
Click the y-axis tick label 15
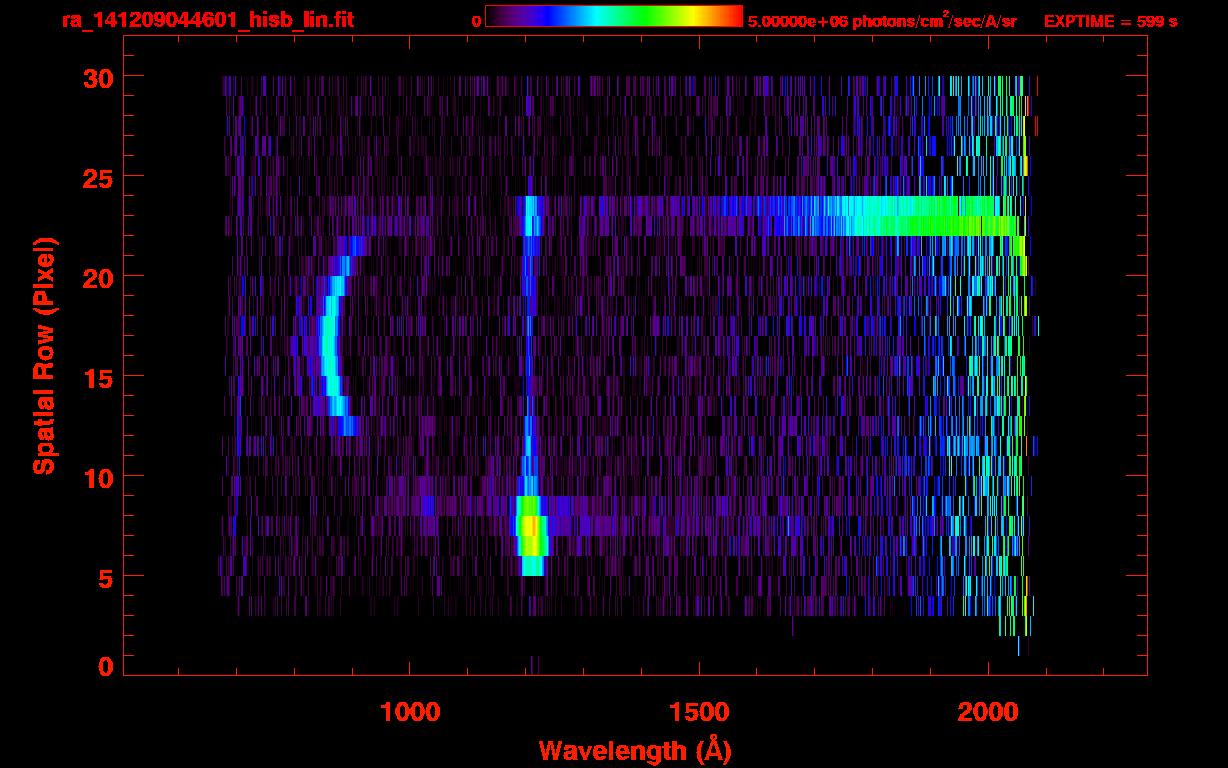click(x=96, y=377)
